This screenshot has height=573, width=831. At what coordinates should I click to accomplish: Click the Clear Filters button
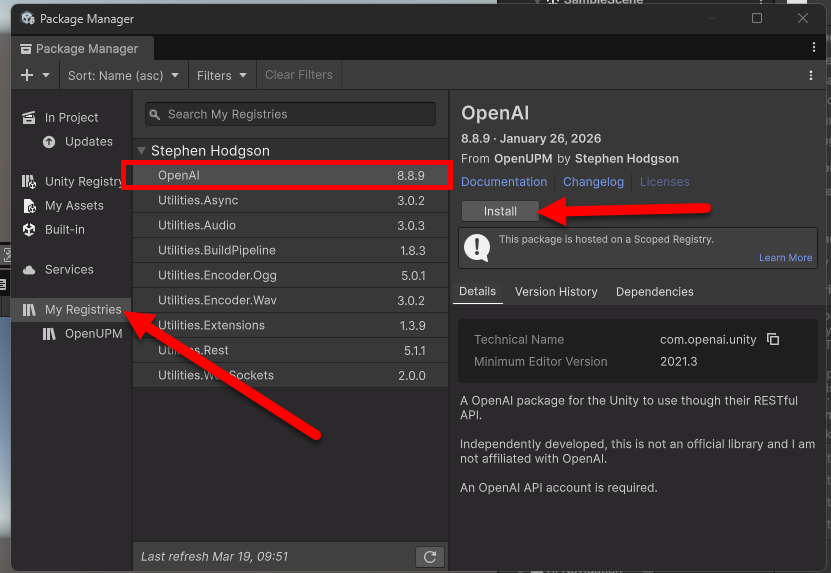299,75
